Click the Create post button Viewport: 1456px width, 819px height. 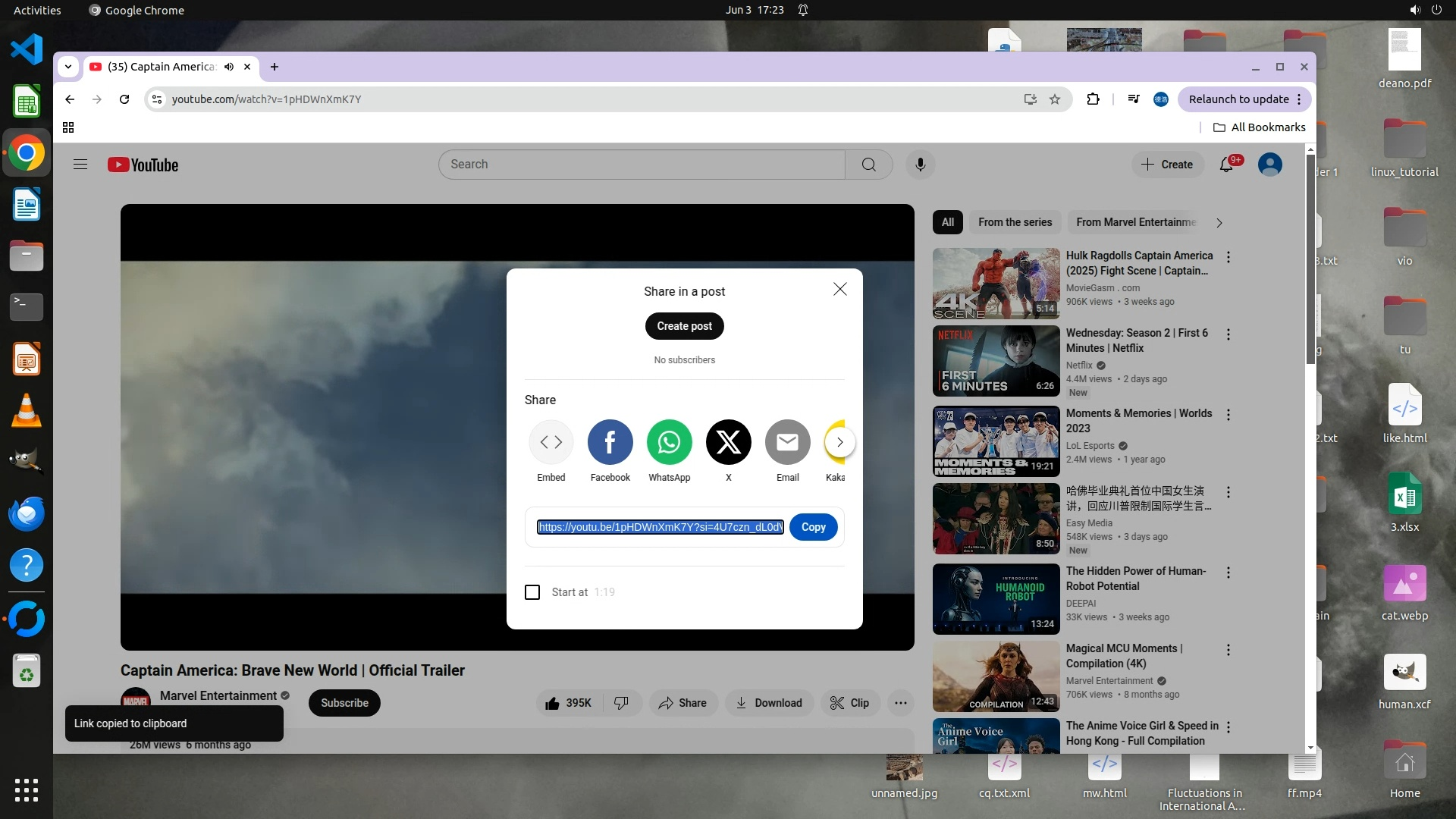pos(684,326)
